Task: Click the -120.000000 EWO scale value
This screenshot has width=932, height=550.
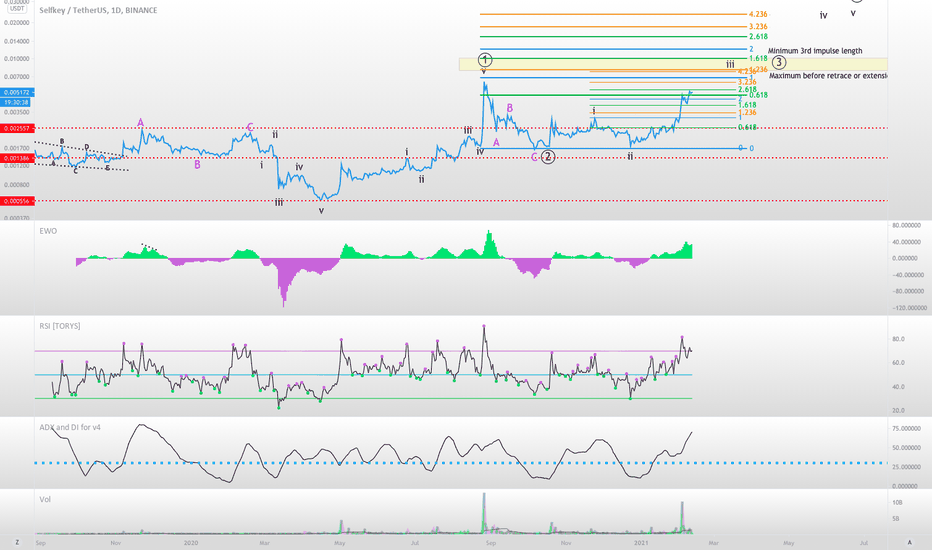Action: point(909,308)
